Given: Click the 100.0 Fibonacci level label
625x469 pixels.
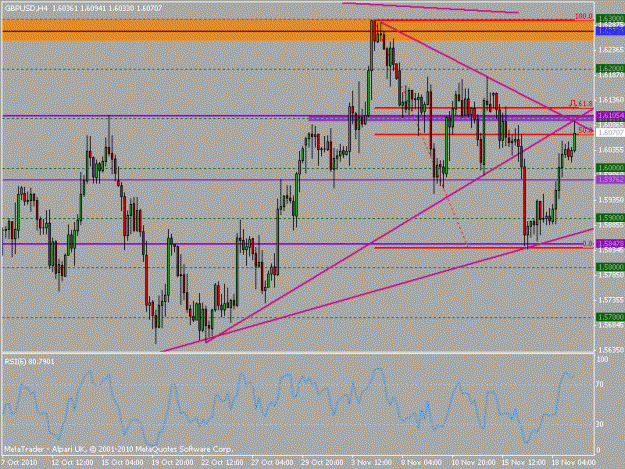Looking at the screenshot, I should [584, 17].
